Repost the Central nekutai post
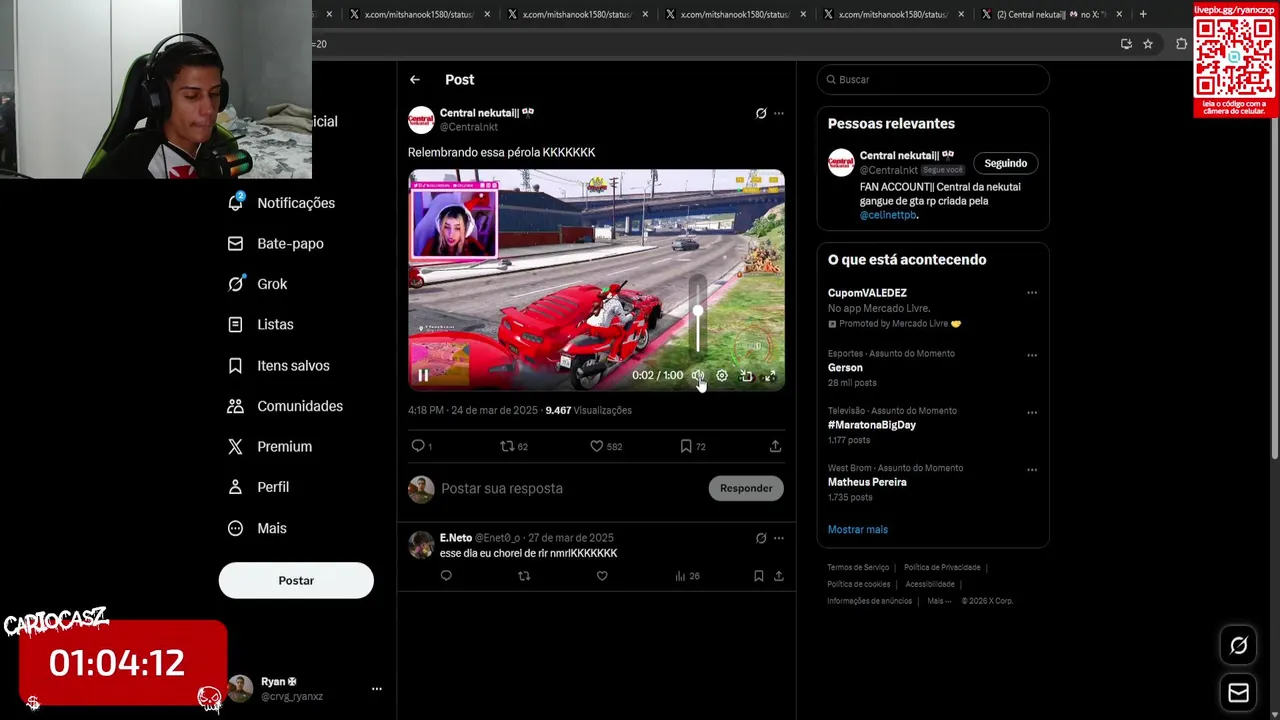 [507, 446]
